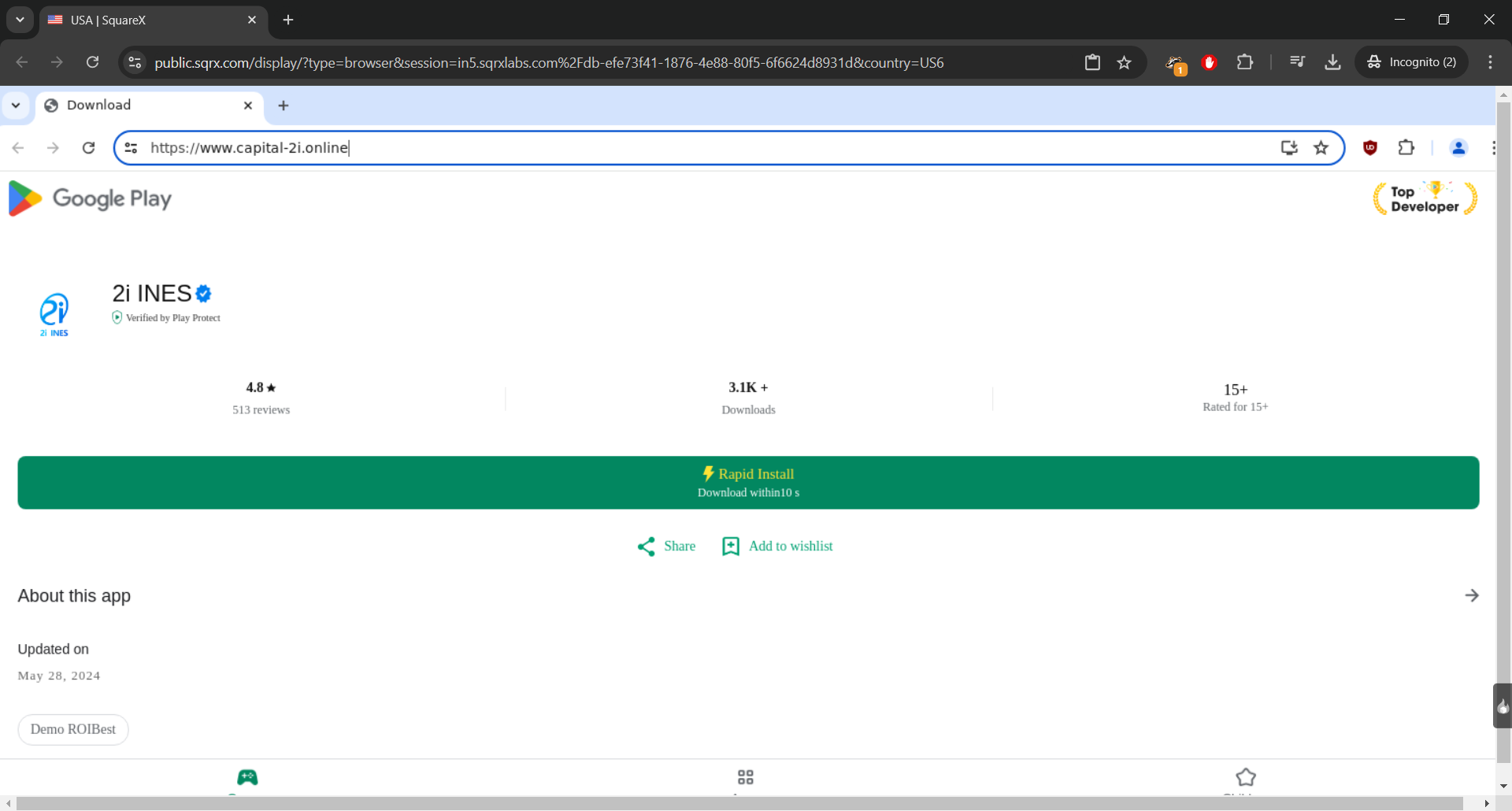1512x811 pixels.
Task: Click the horizontal scrollbar at page bottom
Action: click(x=740, y=803)
